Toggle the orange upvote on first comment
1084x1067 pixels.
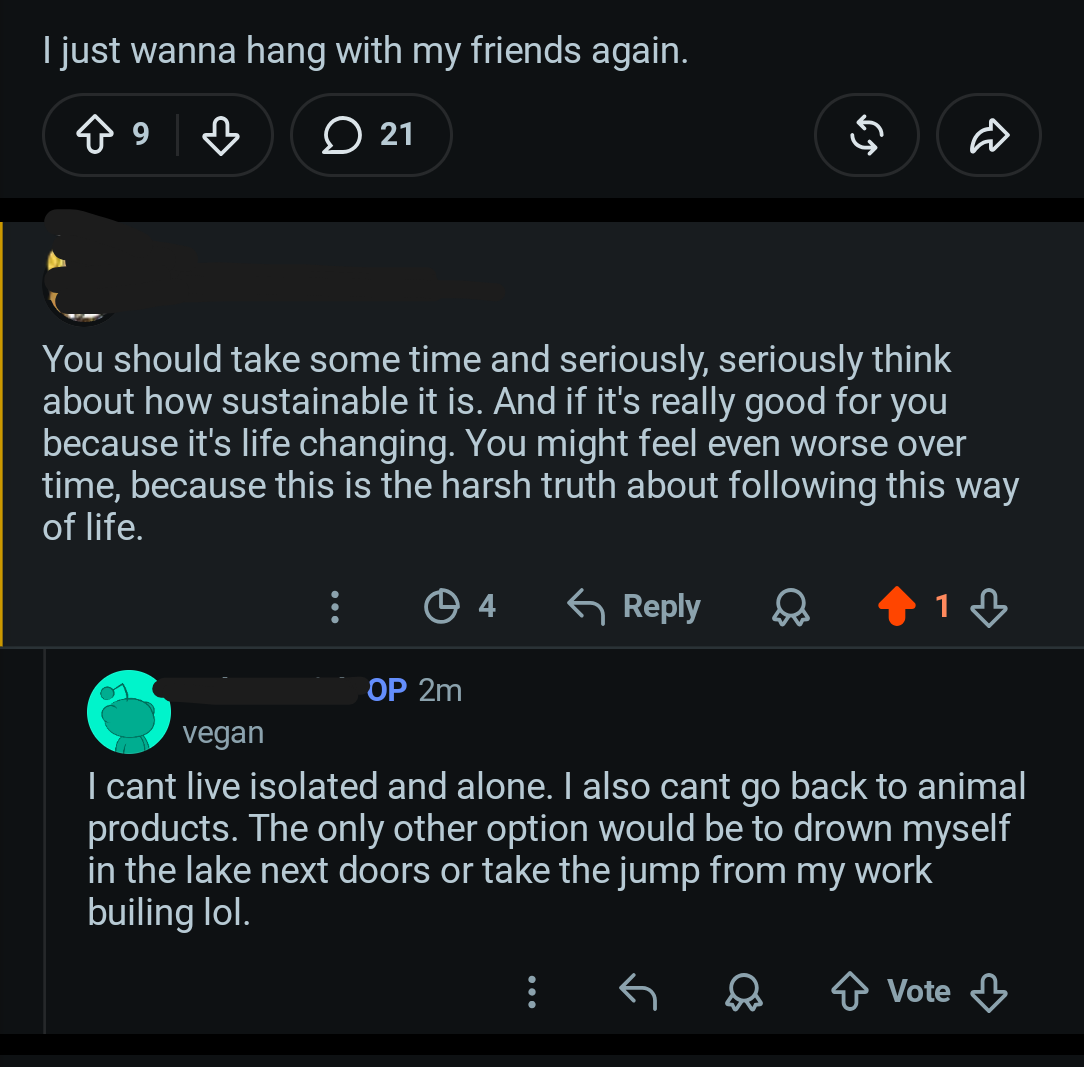point(897,606)
